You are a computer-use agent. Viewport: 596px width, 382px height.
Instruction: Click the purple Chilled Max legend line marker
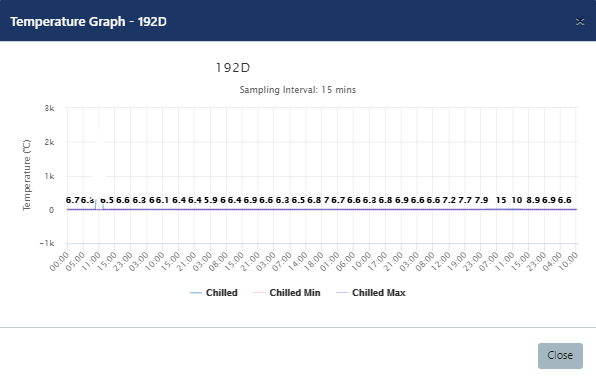point(342,293)
